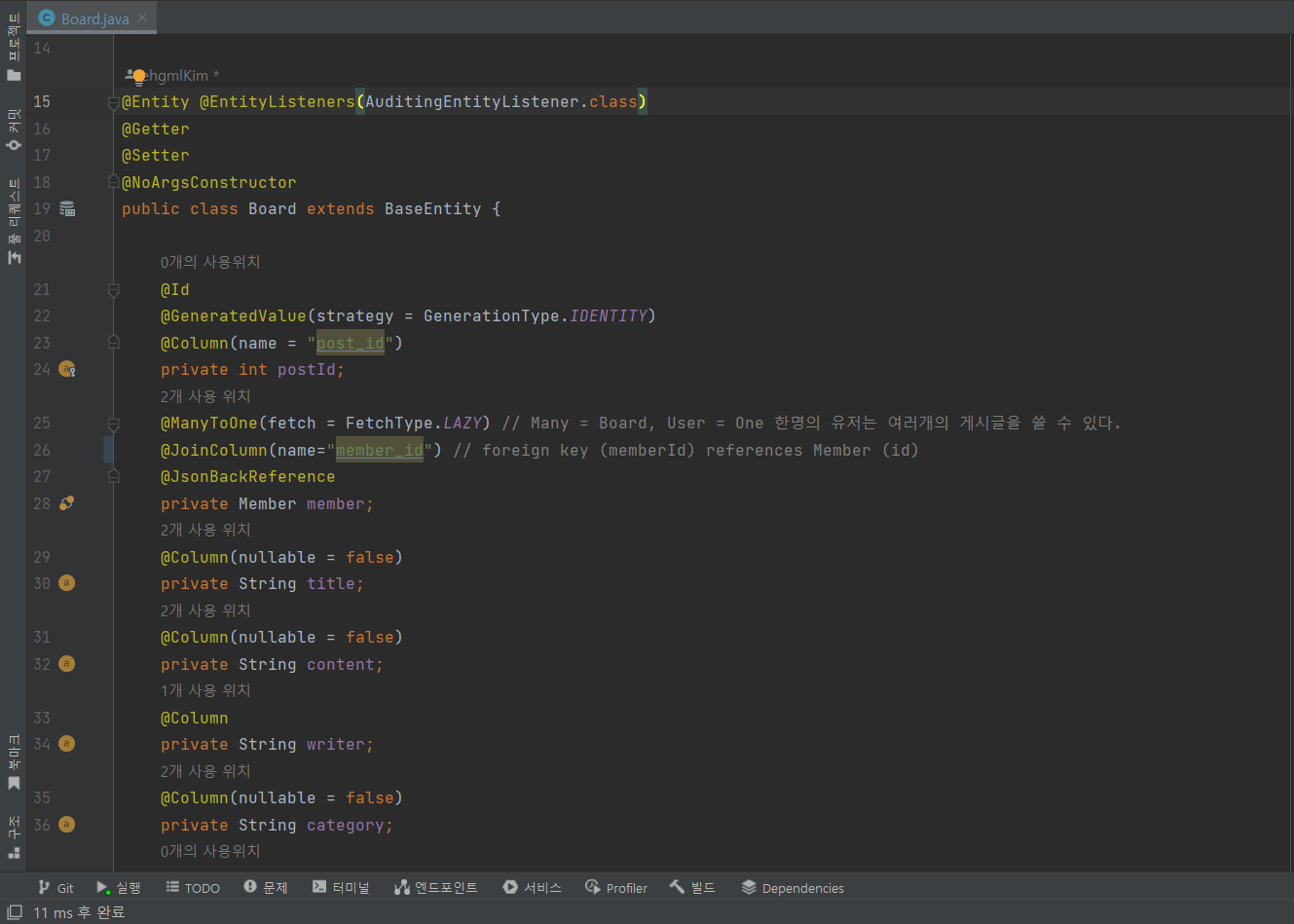Collapse the fold marker at @ManyToOne line 25
Viewport: 1294px width, 924px height.
[113, 424]
